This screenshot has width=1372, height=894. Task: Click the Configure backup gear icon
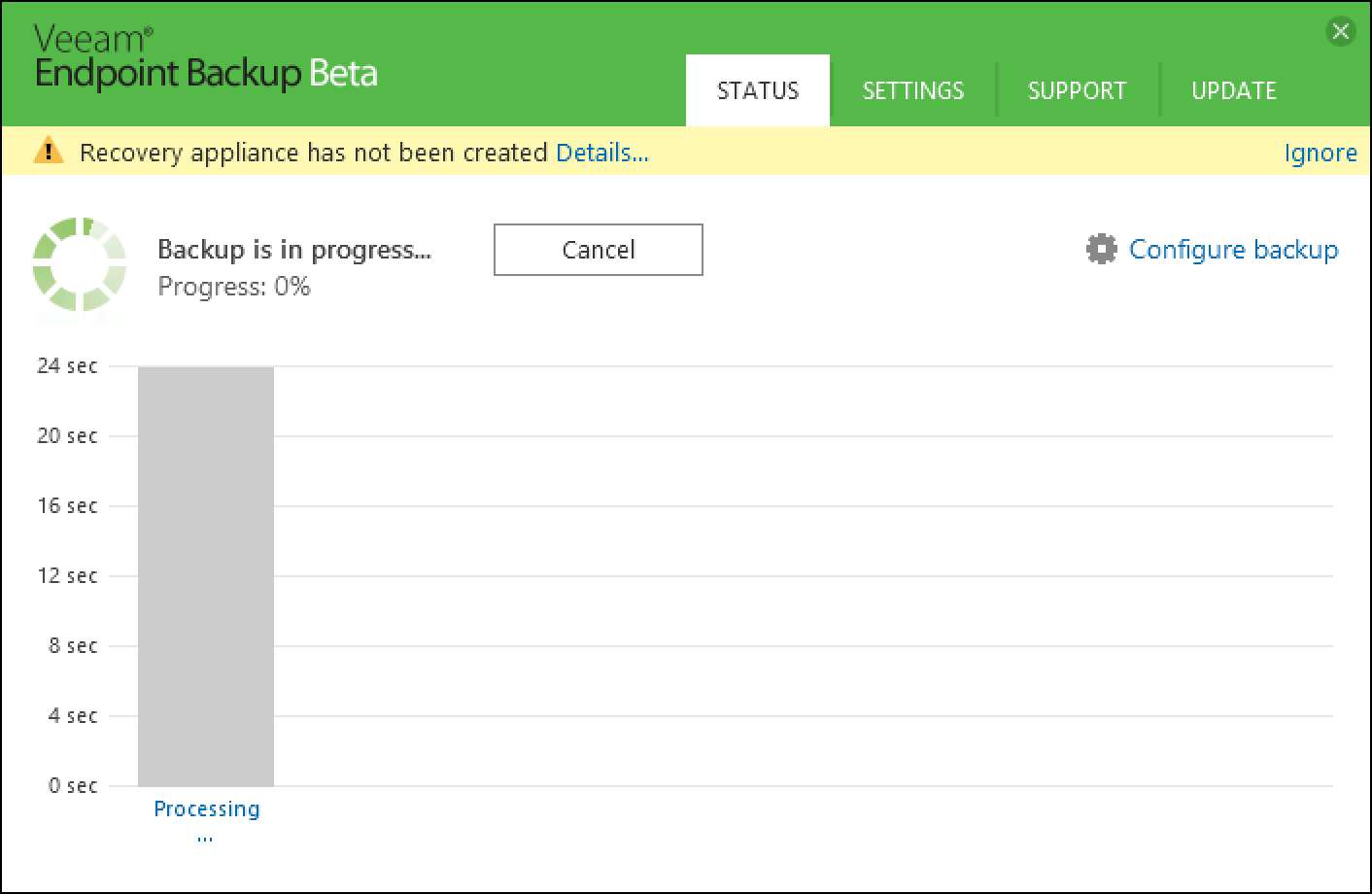click(1101, 250)
